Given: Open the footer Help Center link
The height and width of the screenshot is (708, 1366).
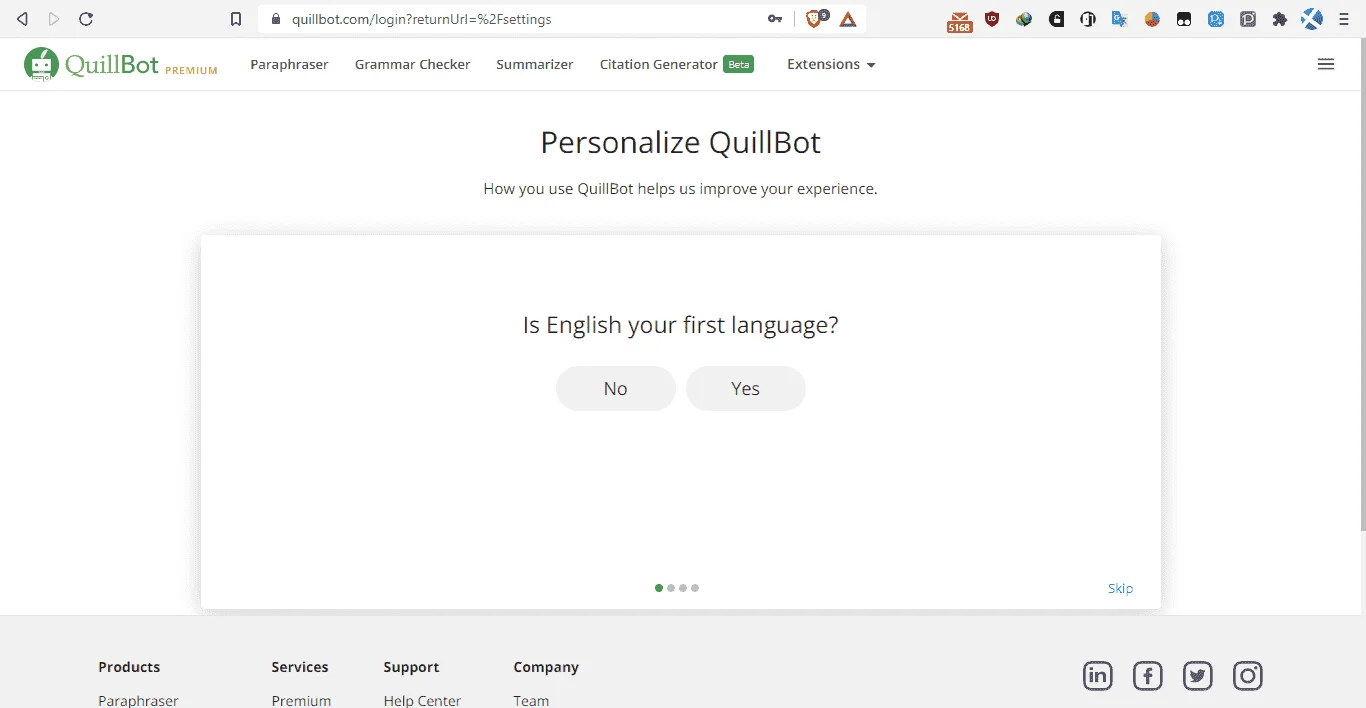Looking at the screenshot, I should (x=422, y=700).
